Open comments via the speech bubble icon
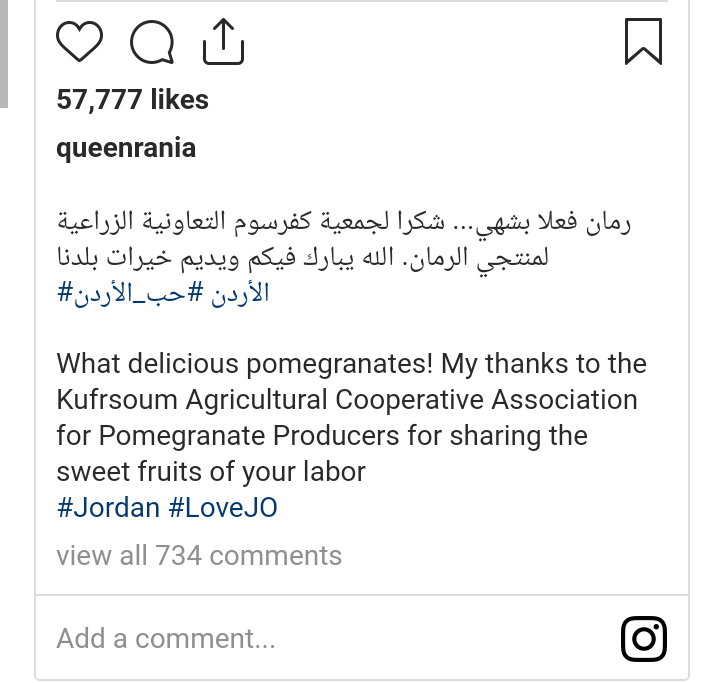 point(152,43)
